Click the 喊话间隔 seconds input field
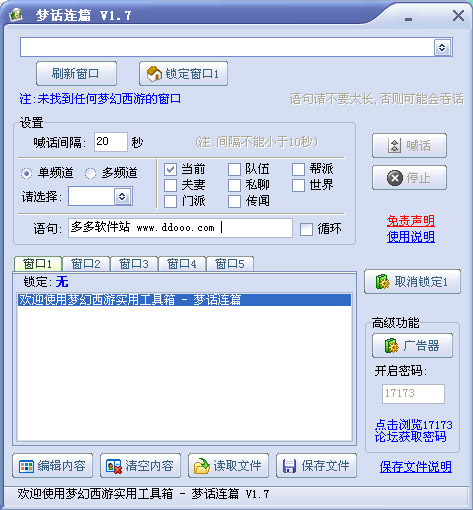The width and height of the screenshot is (473, 510). (x=111, y=142)
